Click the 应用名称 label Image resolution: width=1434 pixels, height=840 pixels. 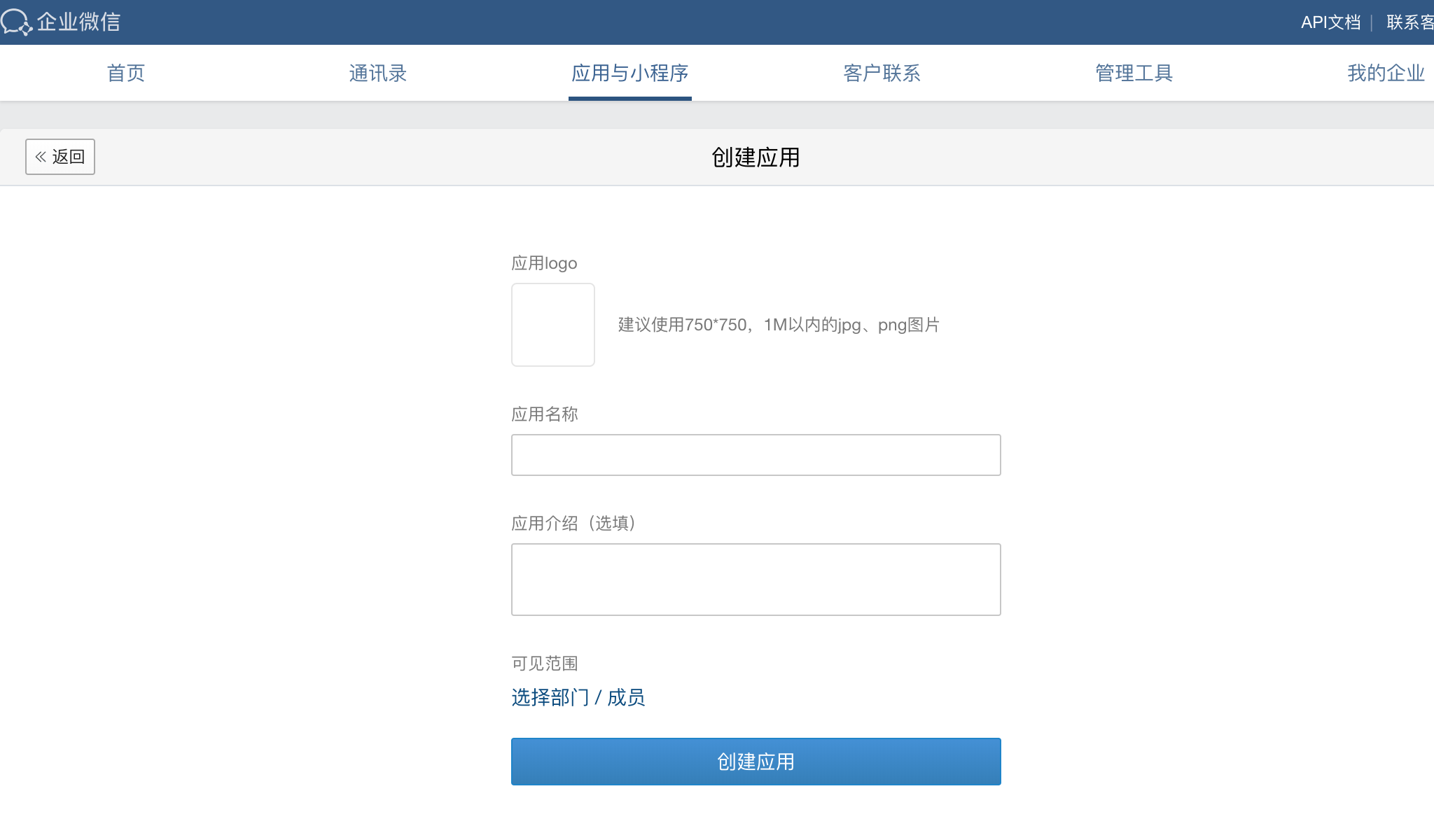pos(545,414)
